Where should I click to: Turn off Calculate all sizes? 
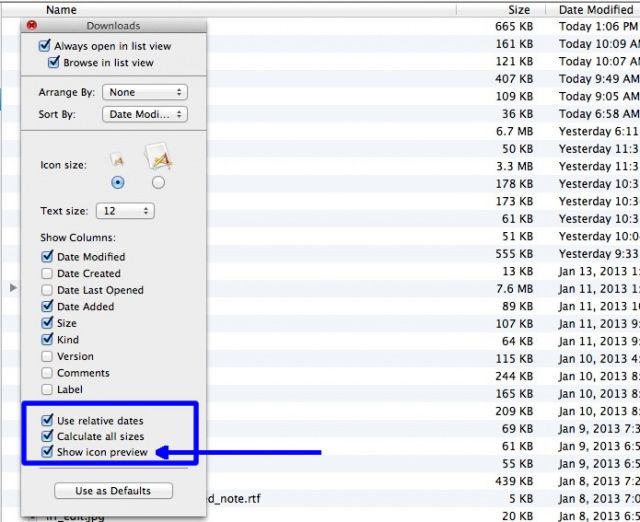[47, 436]
